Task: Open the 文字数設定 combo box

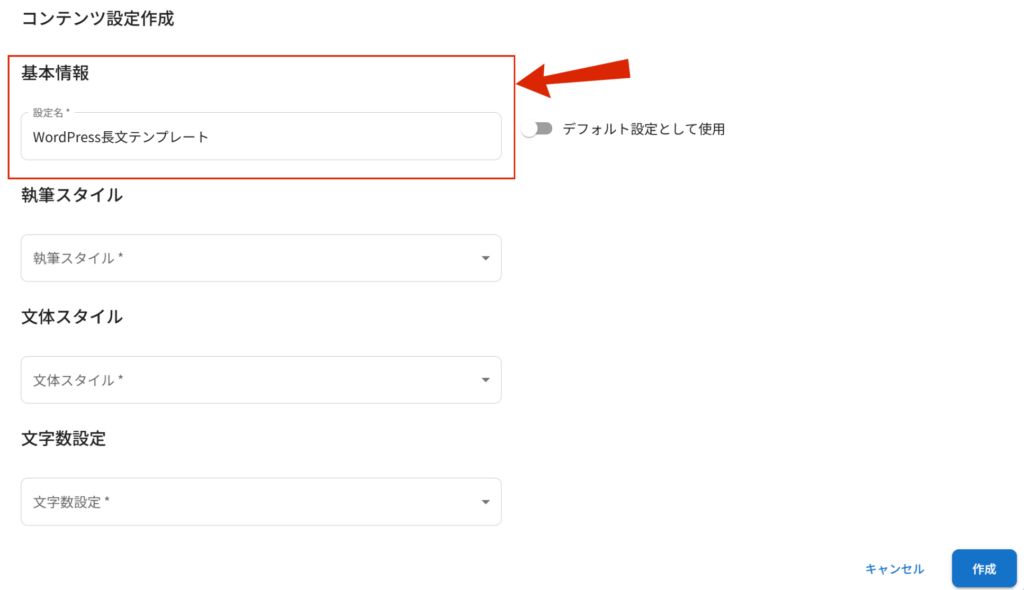Action: click(x=261, y=502)
